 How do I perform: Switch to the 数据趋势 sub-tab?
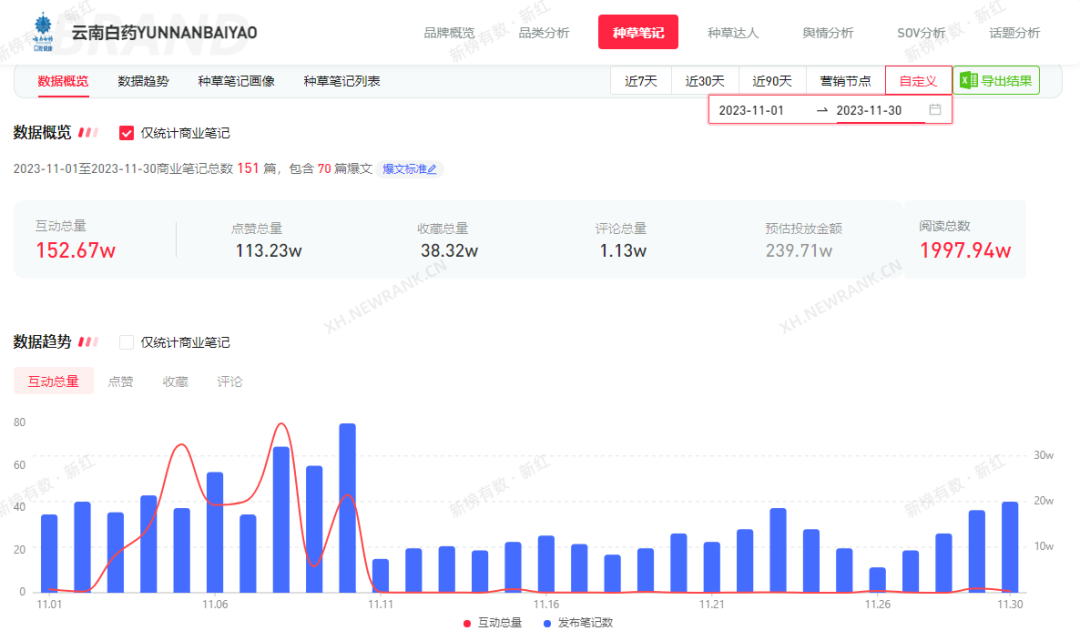[x=143, y=81]
